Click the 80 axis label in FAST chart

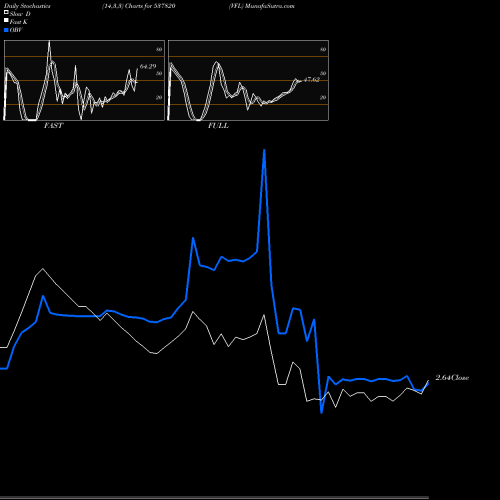(159, 49)
